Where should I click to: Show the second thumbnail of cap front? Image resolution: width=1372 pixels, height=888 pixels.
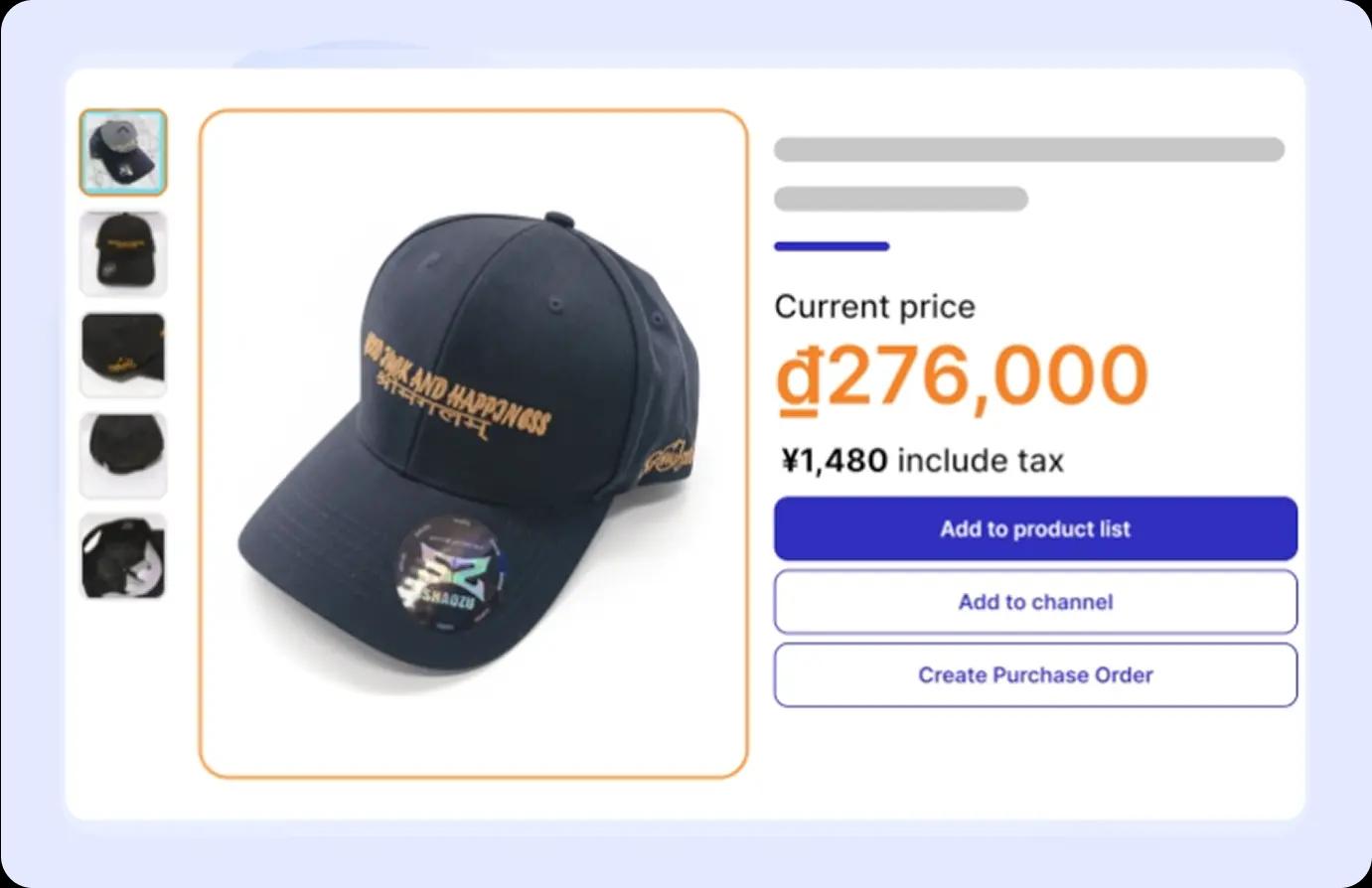point(123,253)
